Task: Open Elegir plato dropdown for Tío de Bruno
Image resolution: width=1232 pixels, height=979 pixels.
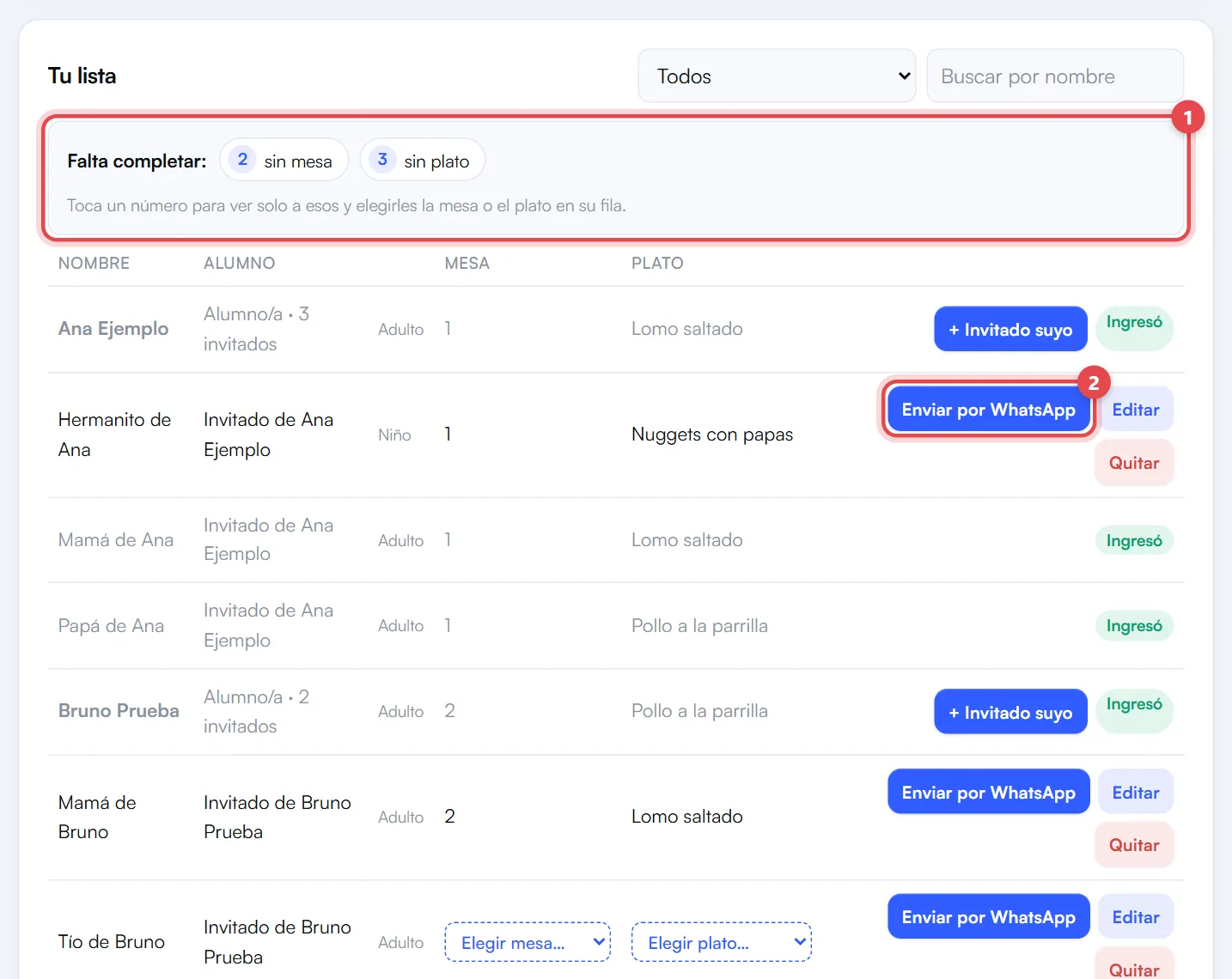Action: click(x=721, y=942)
